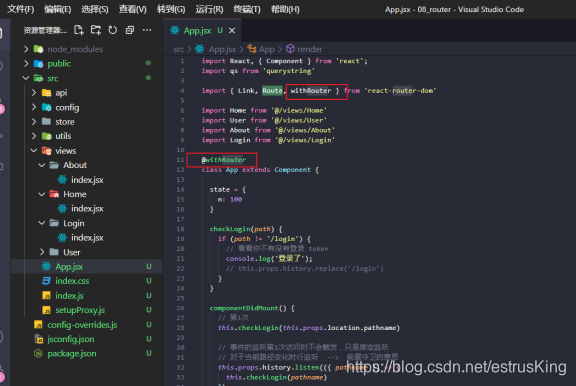
Task: Open index.css in the file tree
Action: pos(72,281)
